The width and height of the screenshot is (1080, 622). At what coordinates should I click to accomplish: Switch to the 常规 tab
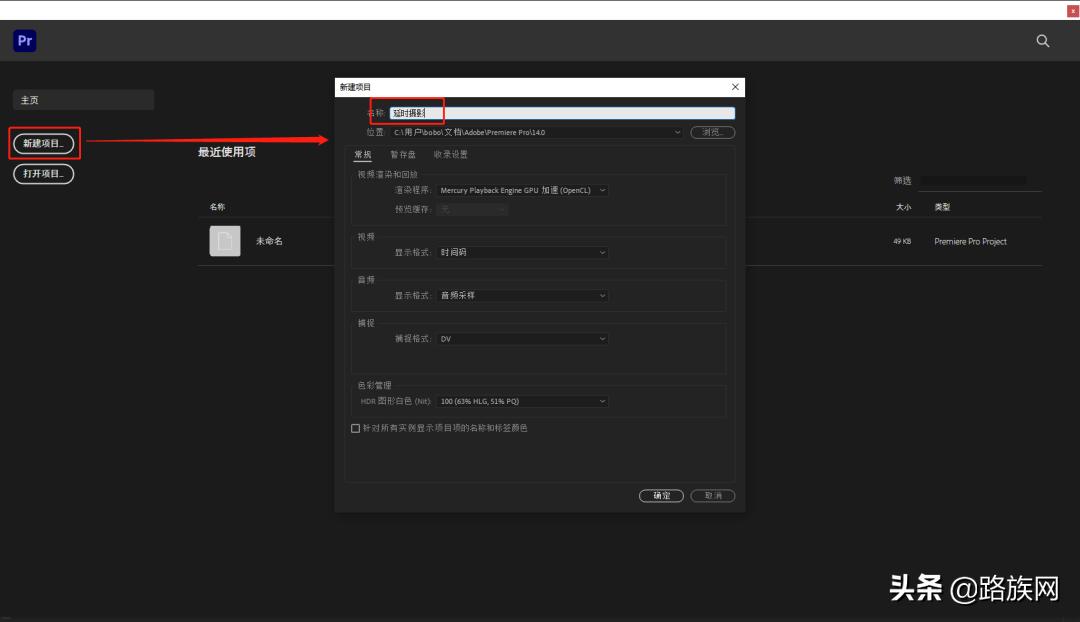[363, 154]
